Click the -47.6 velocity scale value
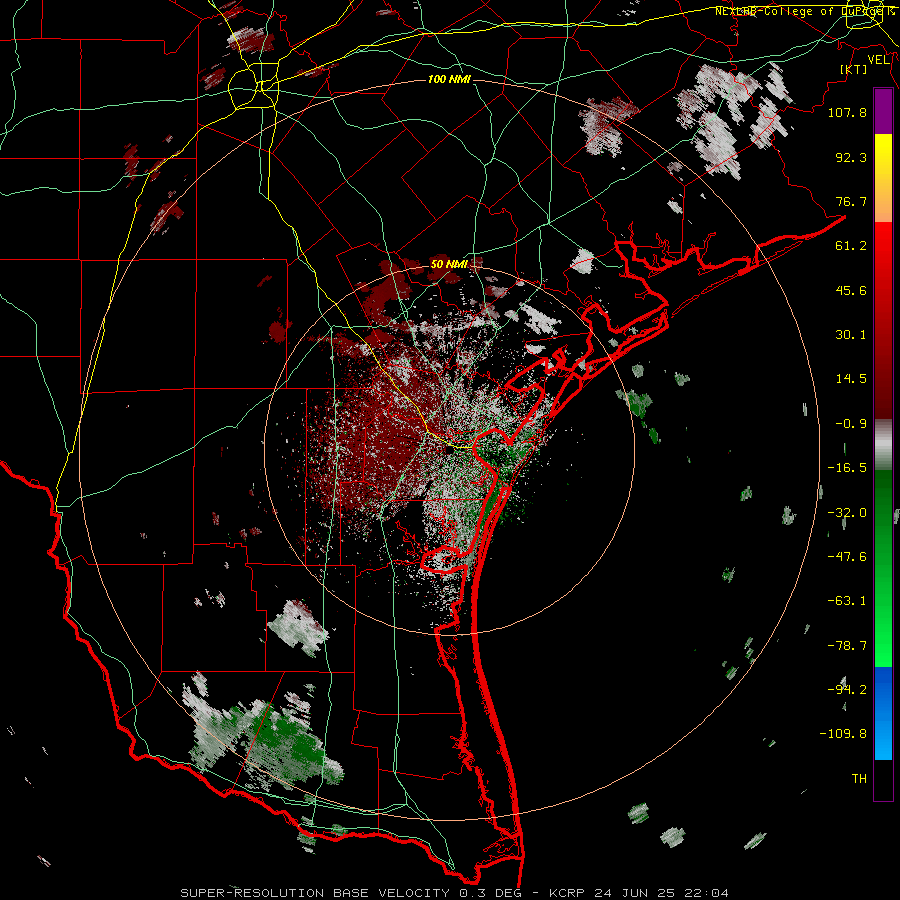The width and height of the screenshot is (900, 900). 847,557
